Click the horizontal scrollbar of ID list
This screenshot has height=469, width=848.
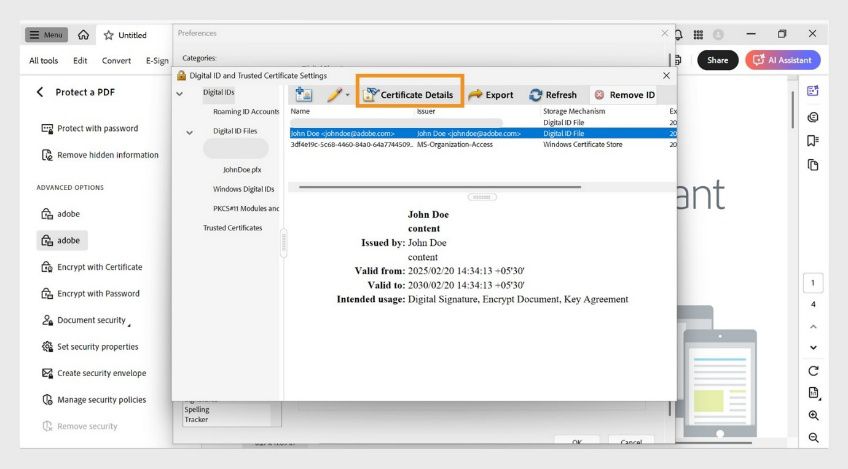(x=440, y=187)
